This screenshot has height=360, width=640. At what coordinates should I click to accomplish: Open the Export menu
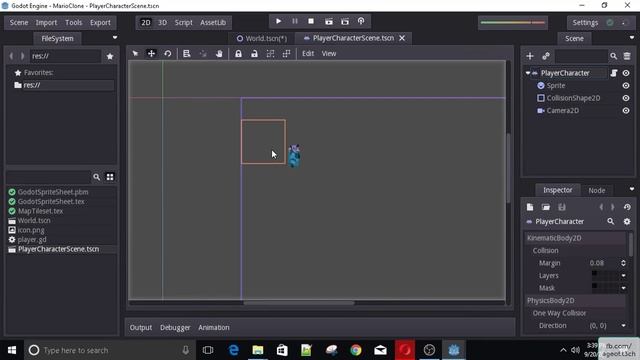pos(100,22)
